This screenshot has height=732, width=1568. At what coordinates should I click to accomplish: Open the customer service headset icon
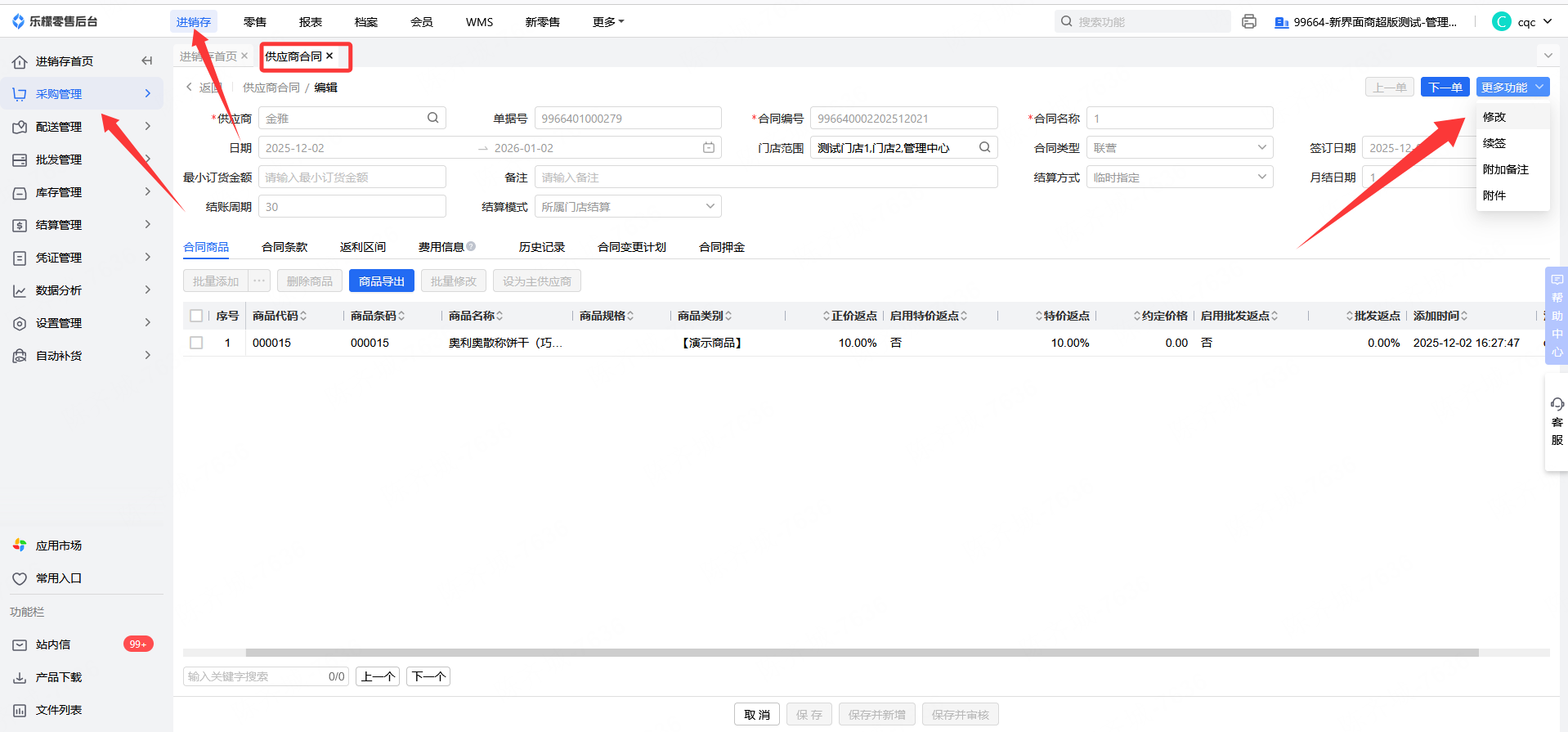point(1557,404)
